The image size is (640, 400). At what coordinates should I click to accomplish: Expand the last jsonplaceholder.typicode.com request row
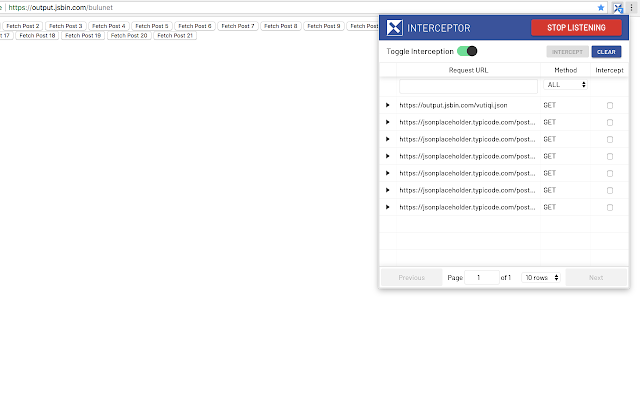click(x=388, y=207)
